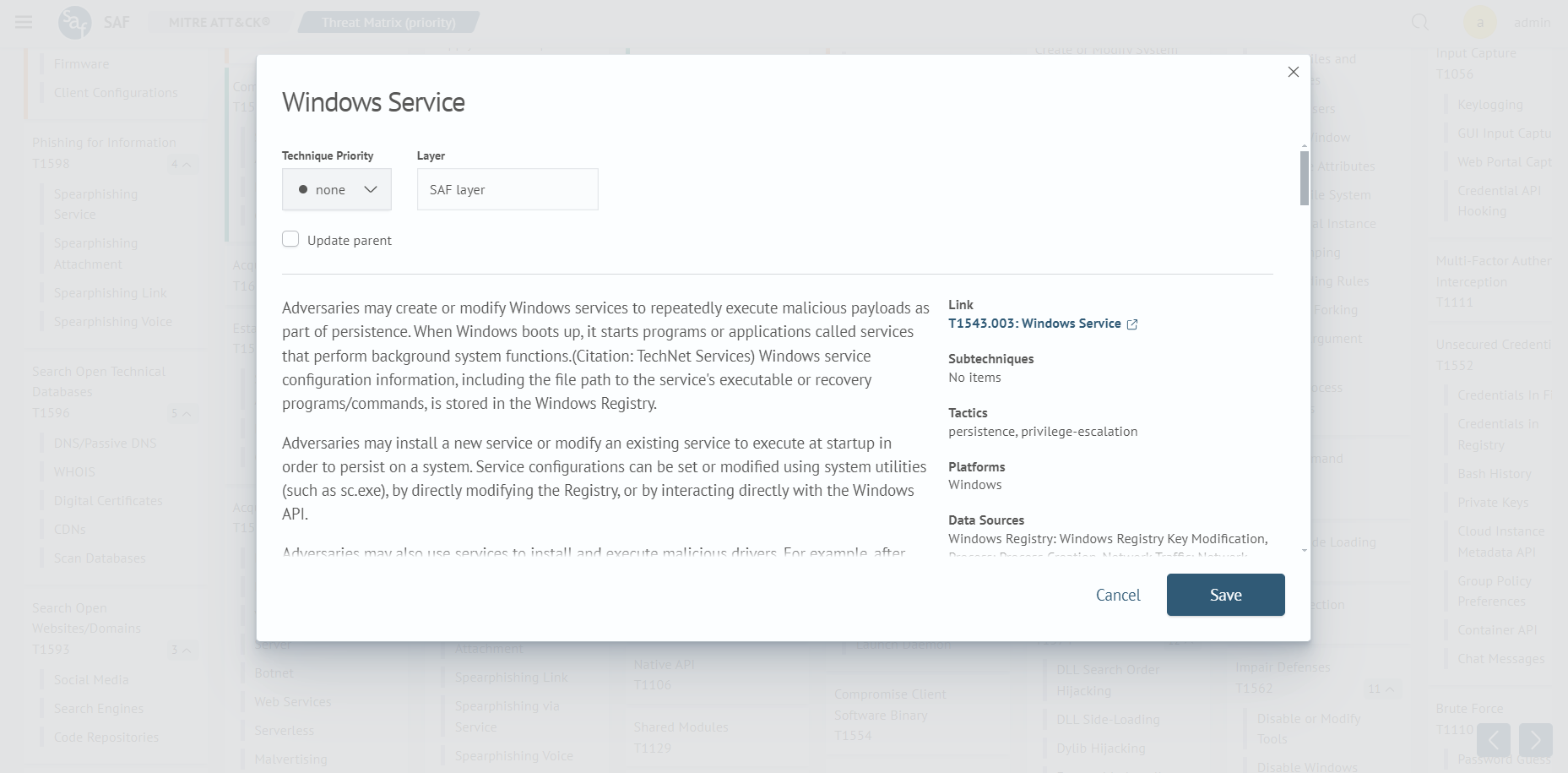The image size is (1568, 773).
Task: Click the admin user avatar
Action: click(1479, 22)
